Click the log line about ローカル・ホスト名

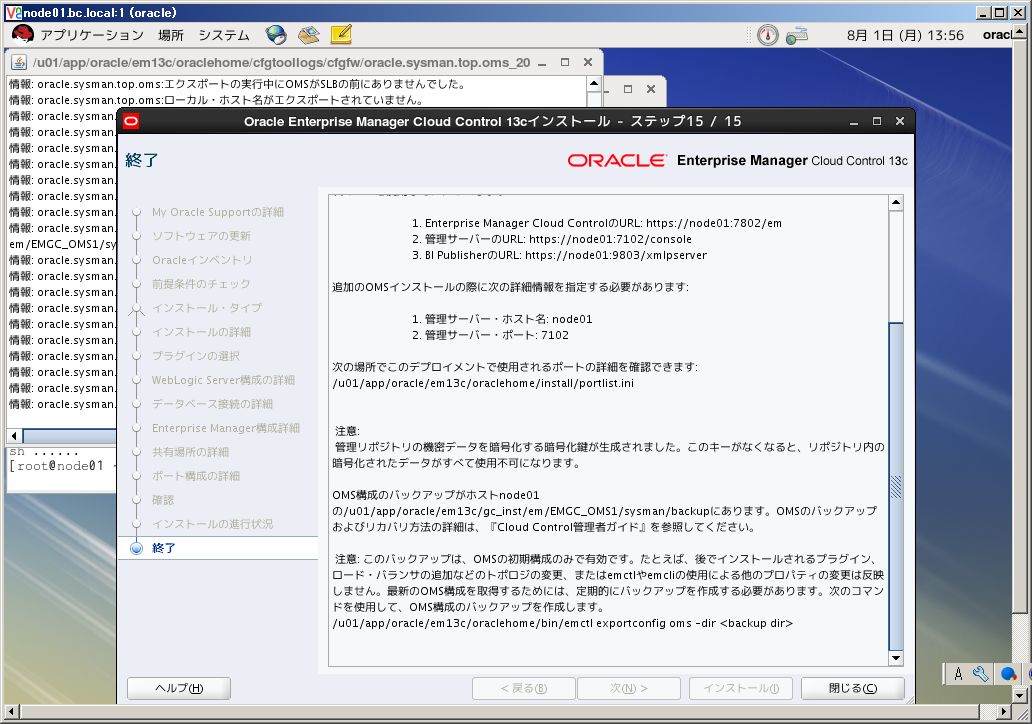215,100
